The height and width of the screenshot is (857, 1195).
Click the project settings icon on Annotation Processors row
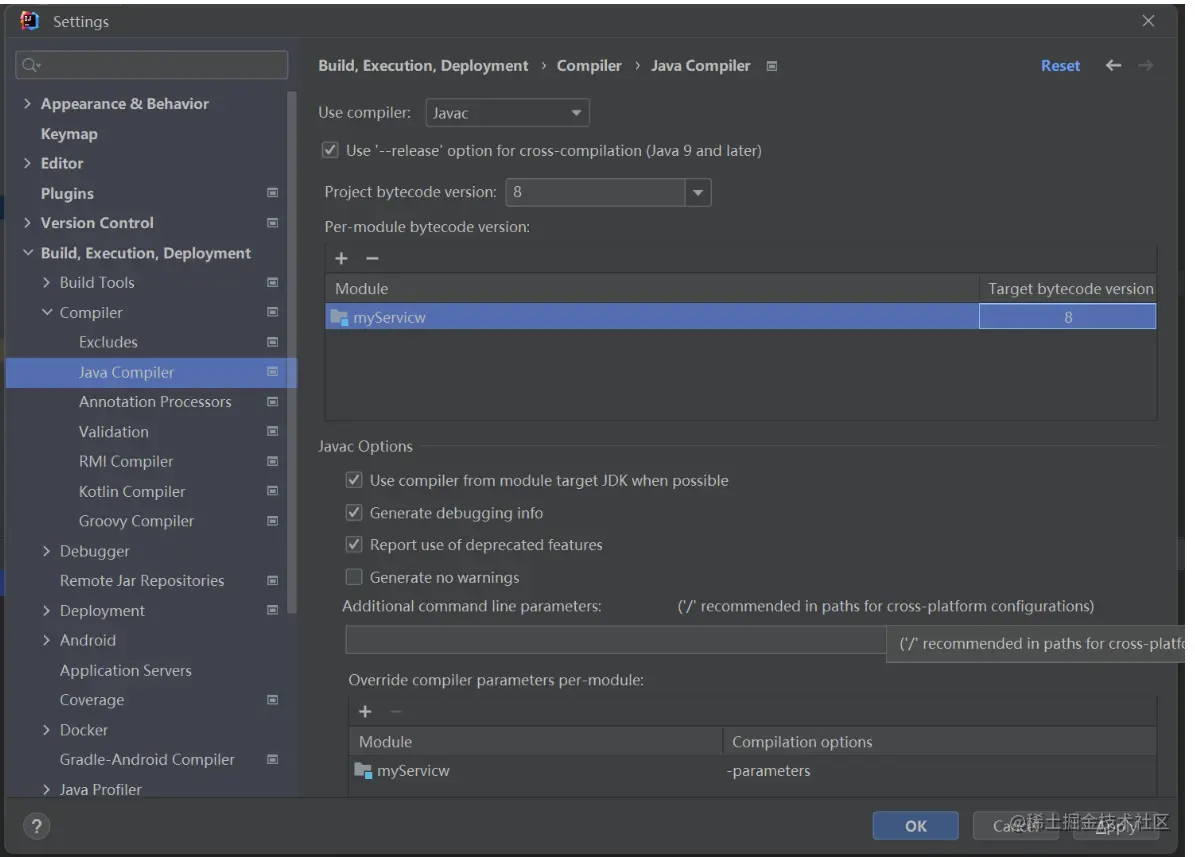[x=272, y=402]
